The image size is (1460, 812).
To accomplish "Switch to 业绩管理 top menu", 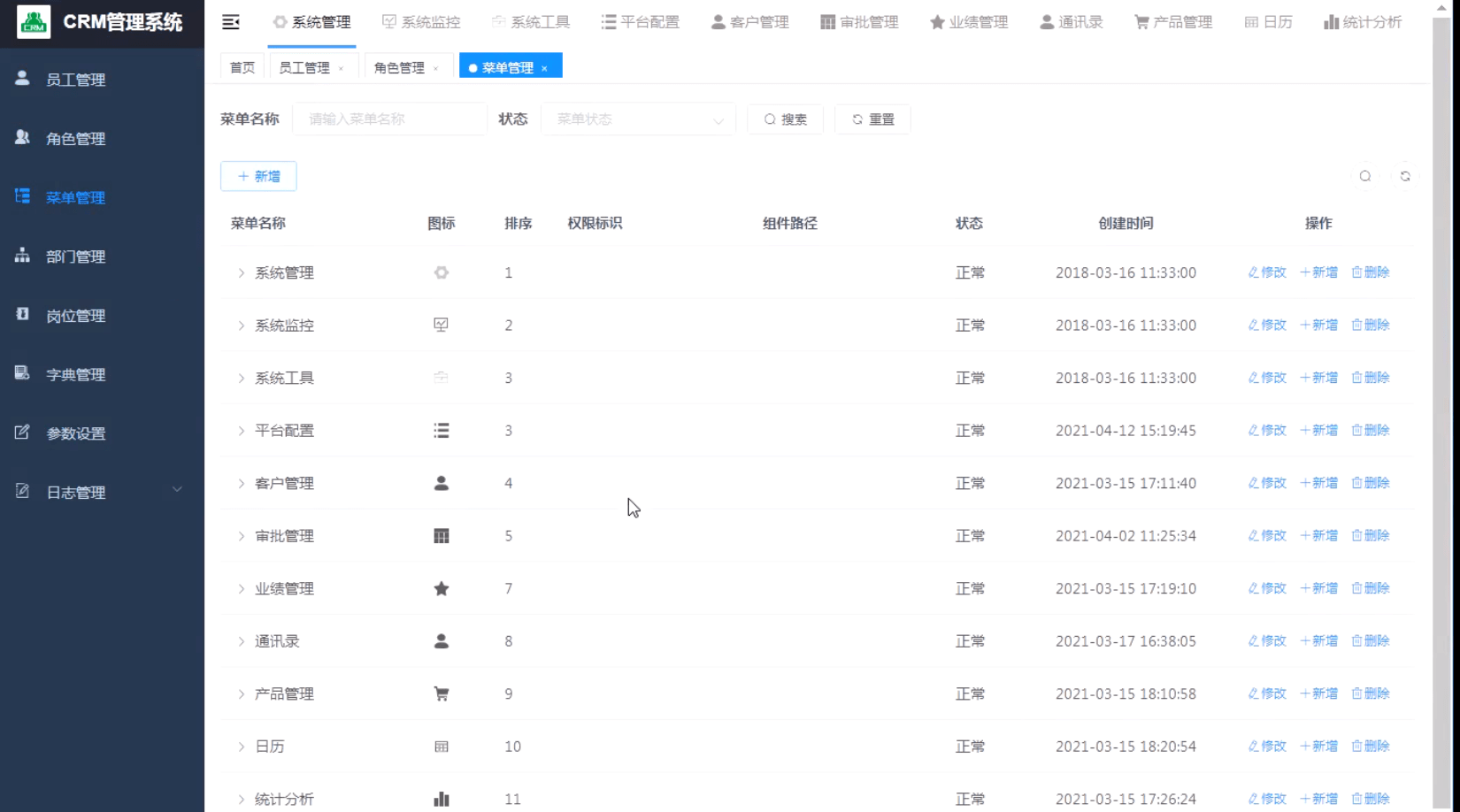I will 969,22.
